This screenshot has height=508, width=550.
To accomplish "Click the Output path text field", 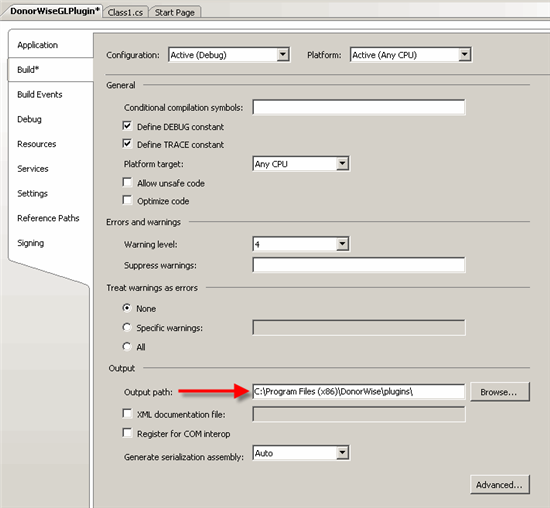I will 359,392.
